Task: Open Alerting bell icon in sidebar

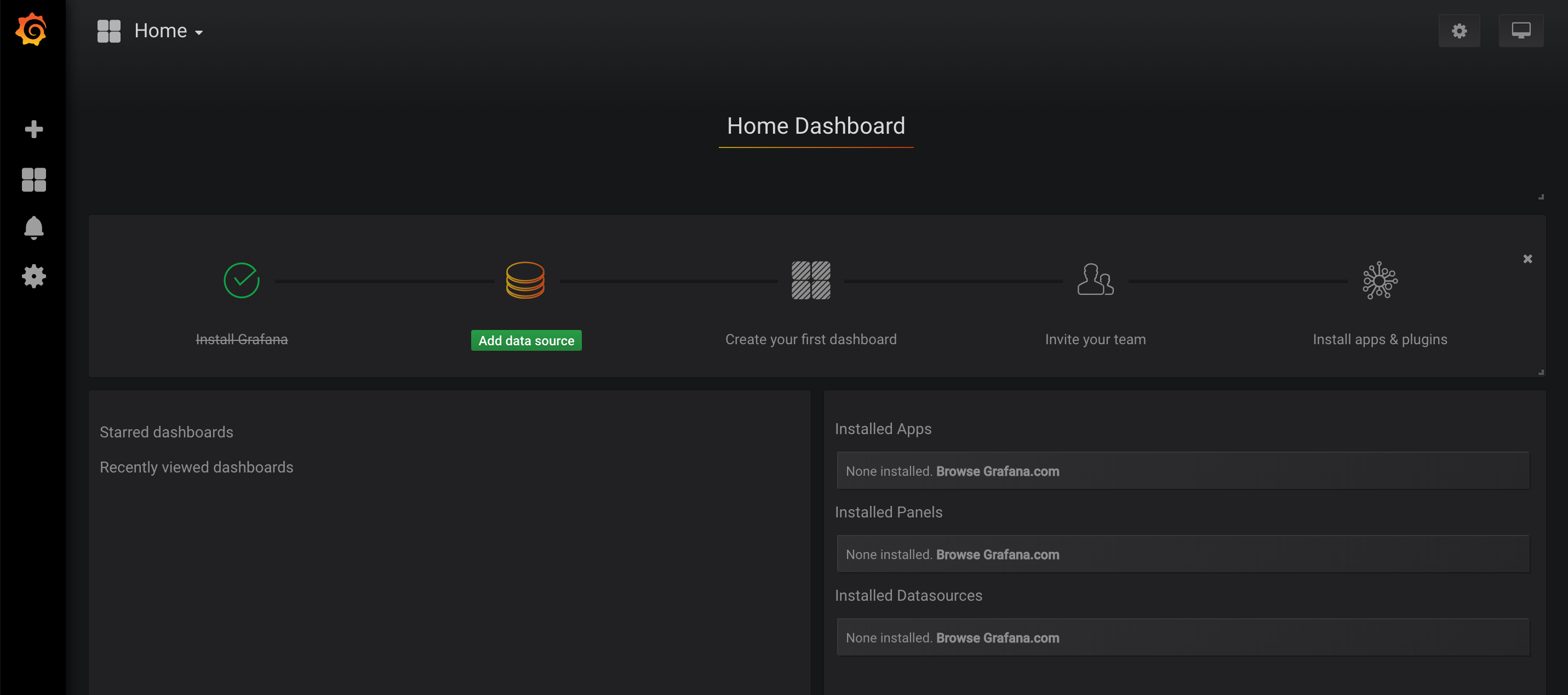Action: coord(33,228)
